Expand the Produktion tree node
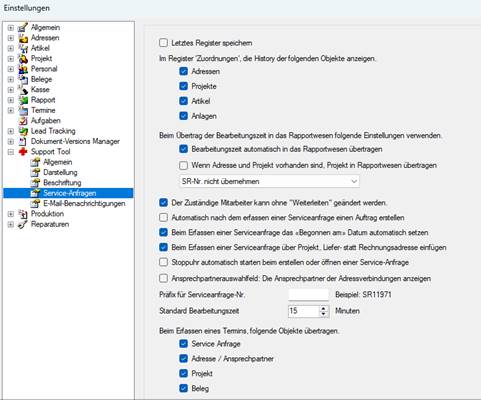 pyautogui.click(x=11, y=214)
